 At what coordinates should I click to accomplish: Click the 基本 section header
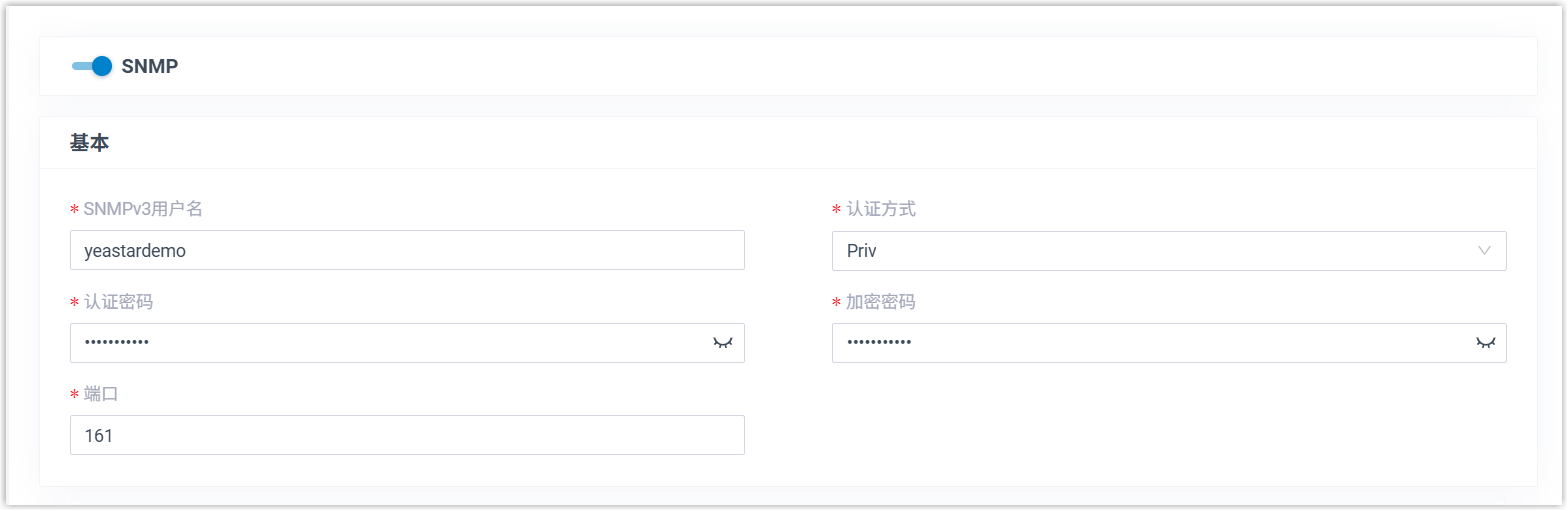point(90,143)
